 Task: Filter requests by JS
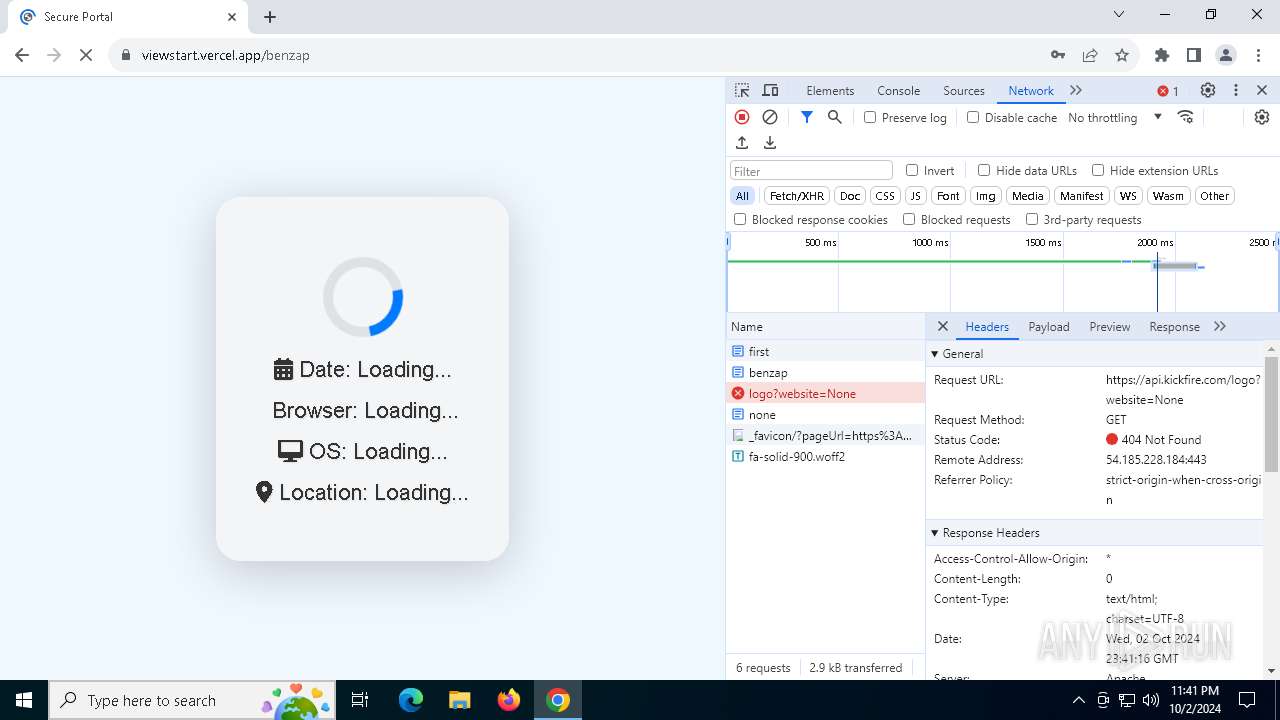tap(915, 196)
